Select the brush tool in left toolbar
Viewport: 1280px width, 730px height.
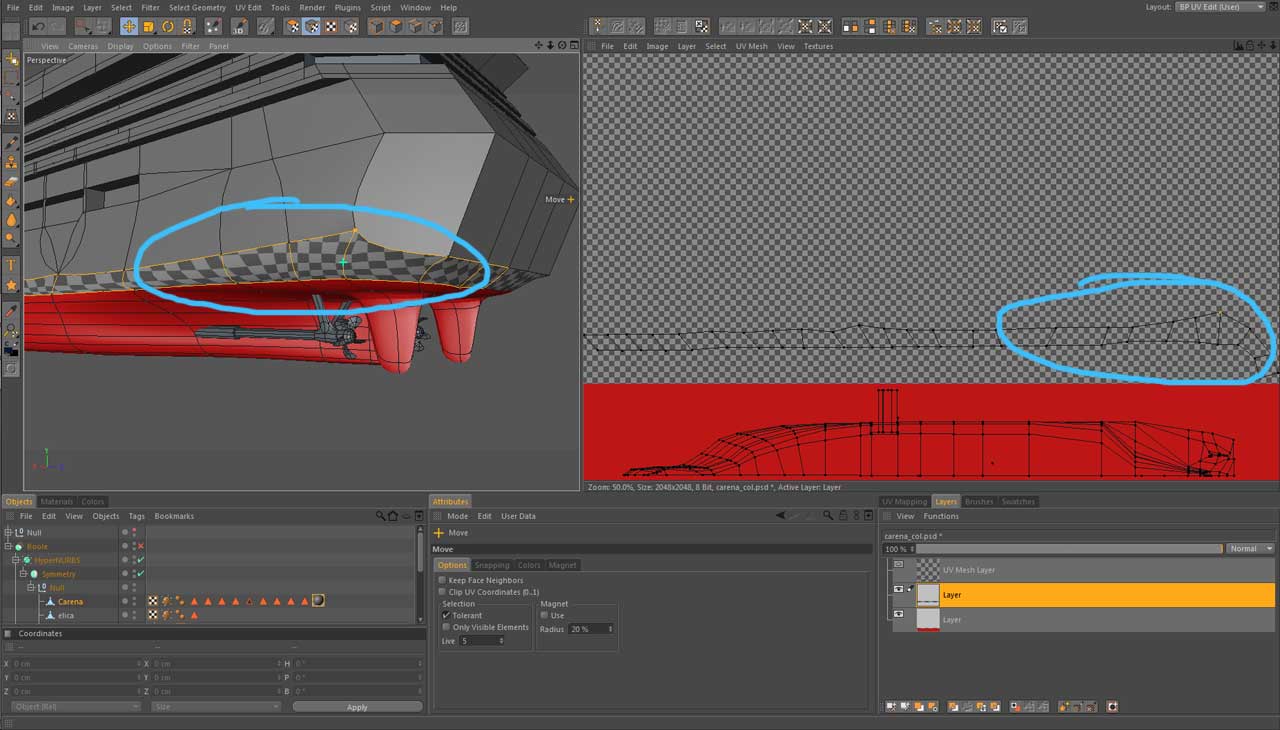(x=12, y=143)
